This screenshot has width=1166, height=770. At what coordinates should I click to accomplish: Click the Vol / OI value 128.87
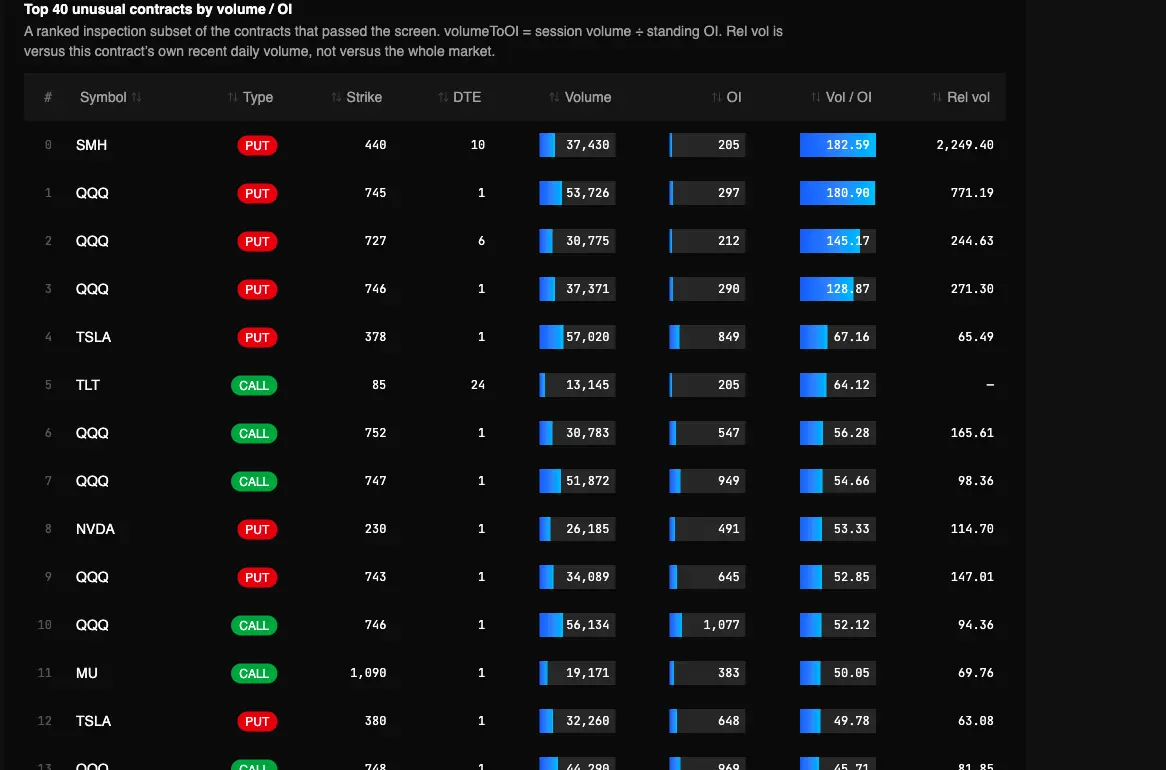(x=848, y=289)
